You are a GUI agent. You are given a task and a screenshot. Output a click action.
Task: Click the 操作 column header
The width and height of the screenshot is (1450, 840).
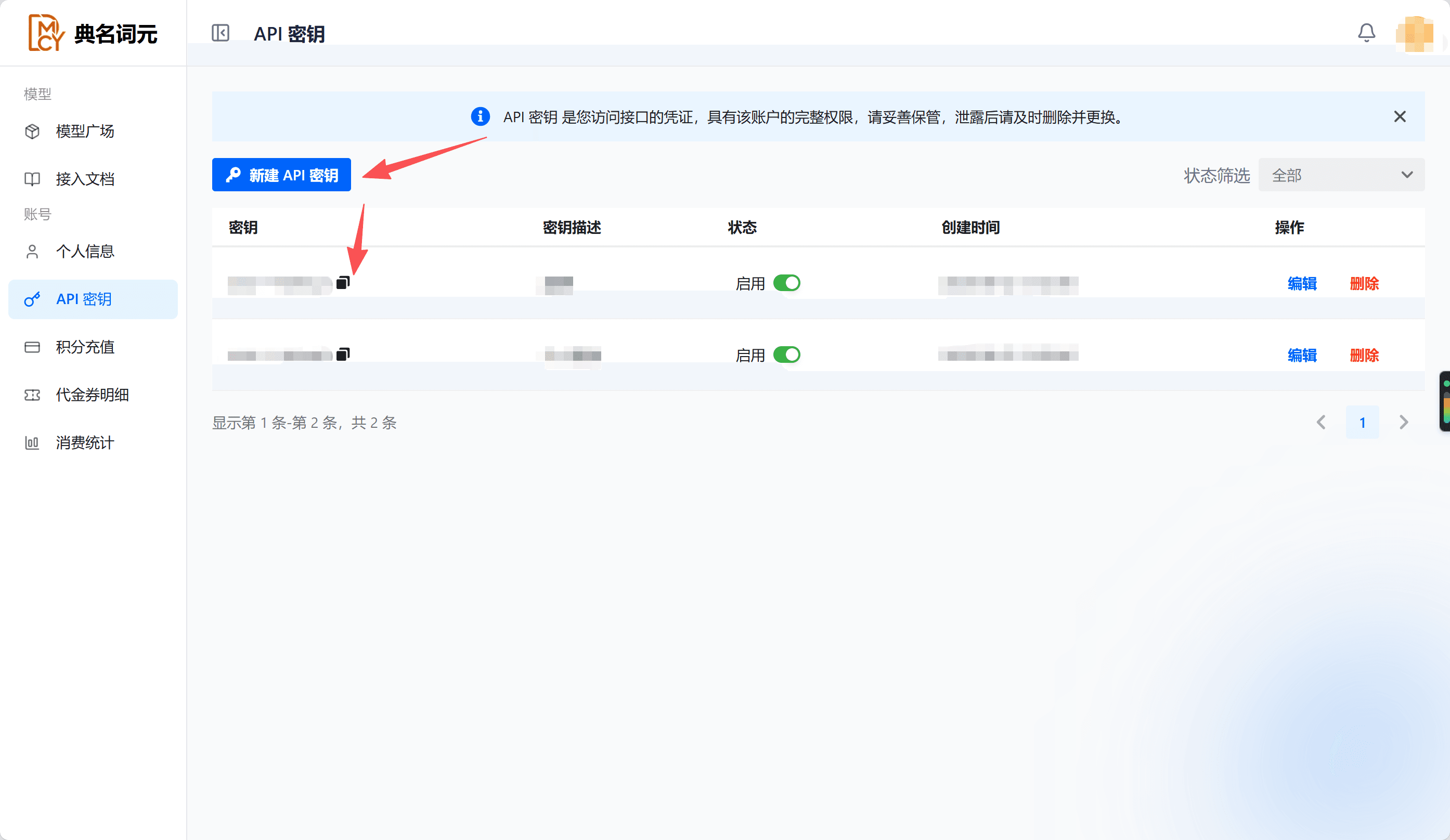[1289, 227]
